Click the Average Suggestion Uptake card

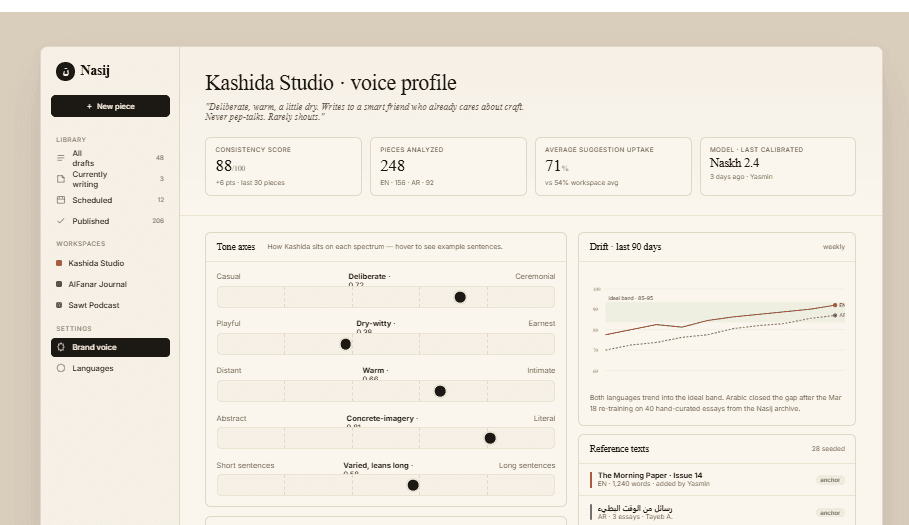point(613,166)
